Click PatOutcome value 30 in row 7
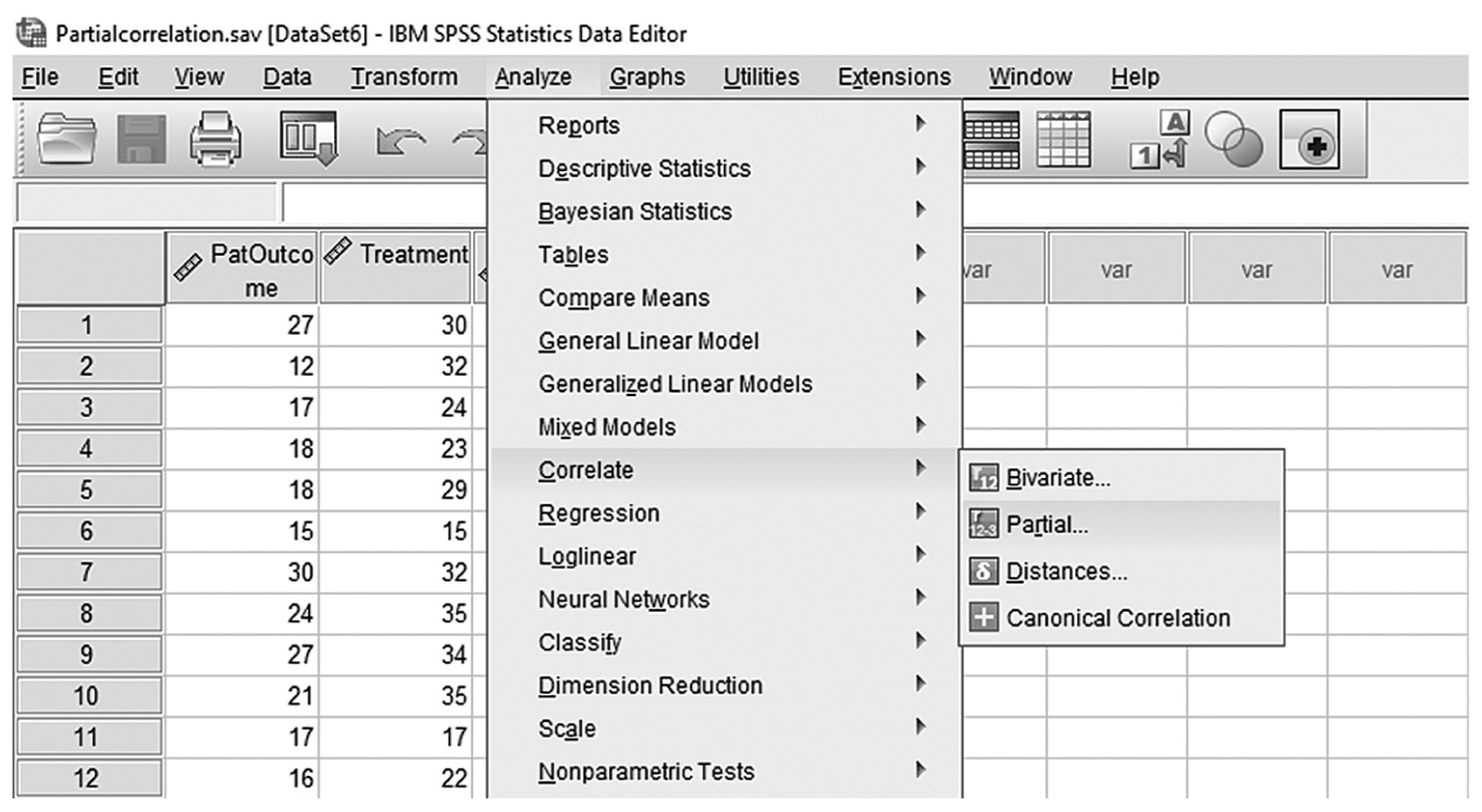The image size is (1482, 812). 241,573
